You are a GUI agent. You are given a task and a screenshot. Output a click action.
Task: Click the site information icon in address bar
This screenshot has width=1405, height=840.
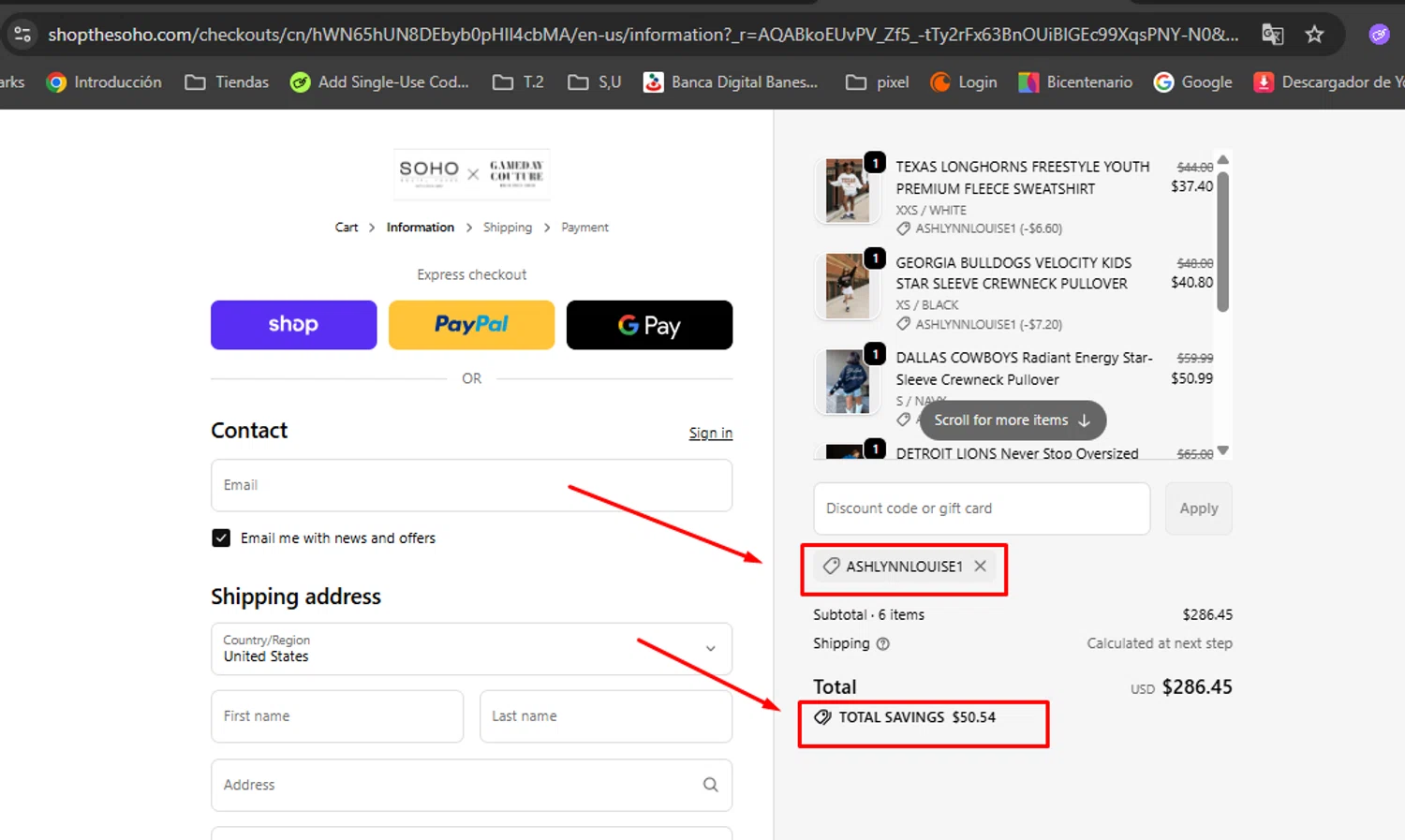pyautogui.click(x=22, y=35)
